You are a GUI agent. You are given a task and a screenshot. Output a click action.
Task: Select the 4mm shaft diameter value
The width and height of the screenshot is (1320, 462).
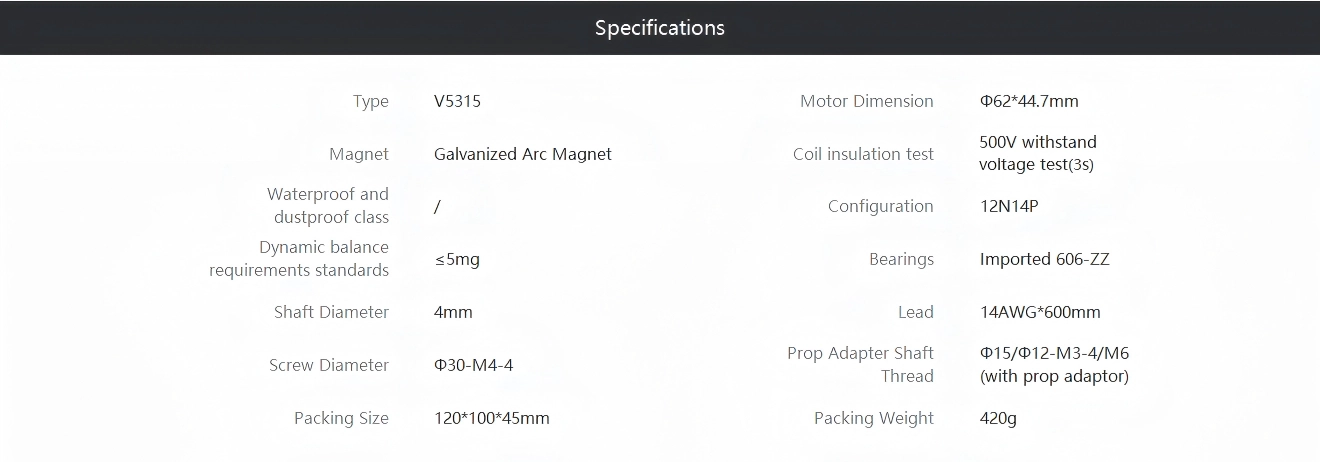coord(453,312)
